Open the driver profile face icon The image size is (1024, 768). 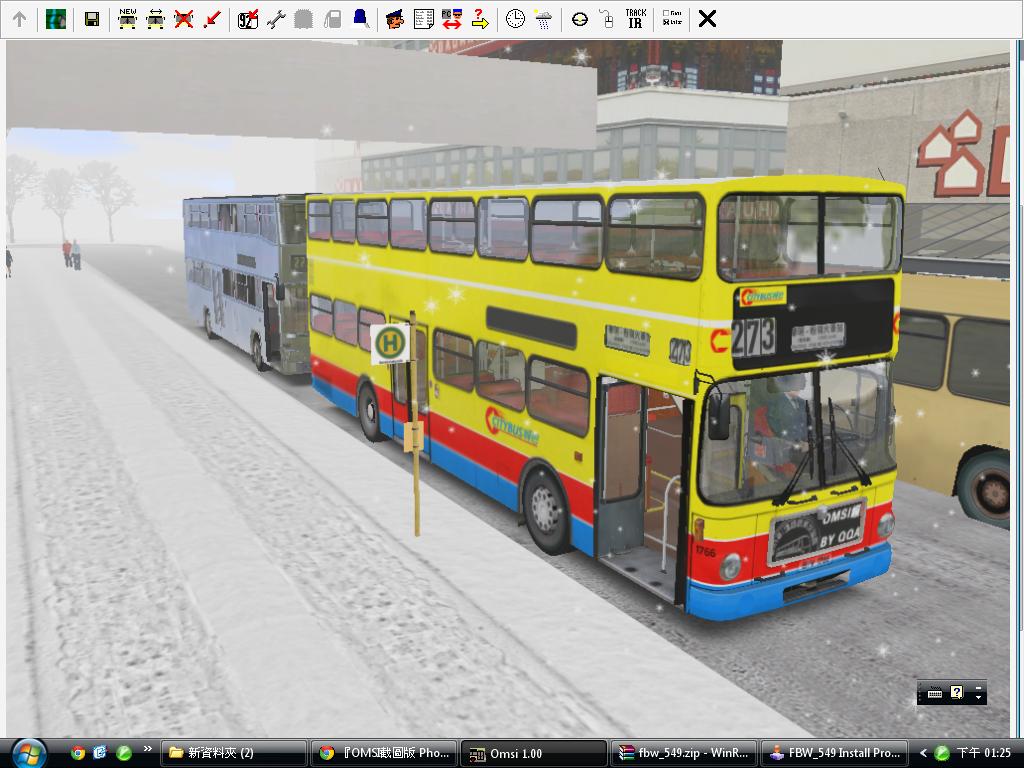[x=394, y=19]
